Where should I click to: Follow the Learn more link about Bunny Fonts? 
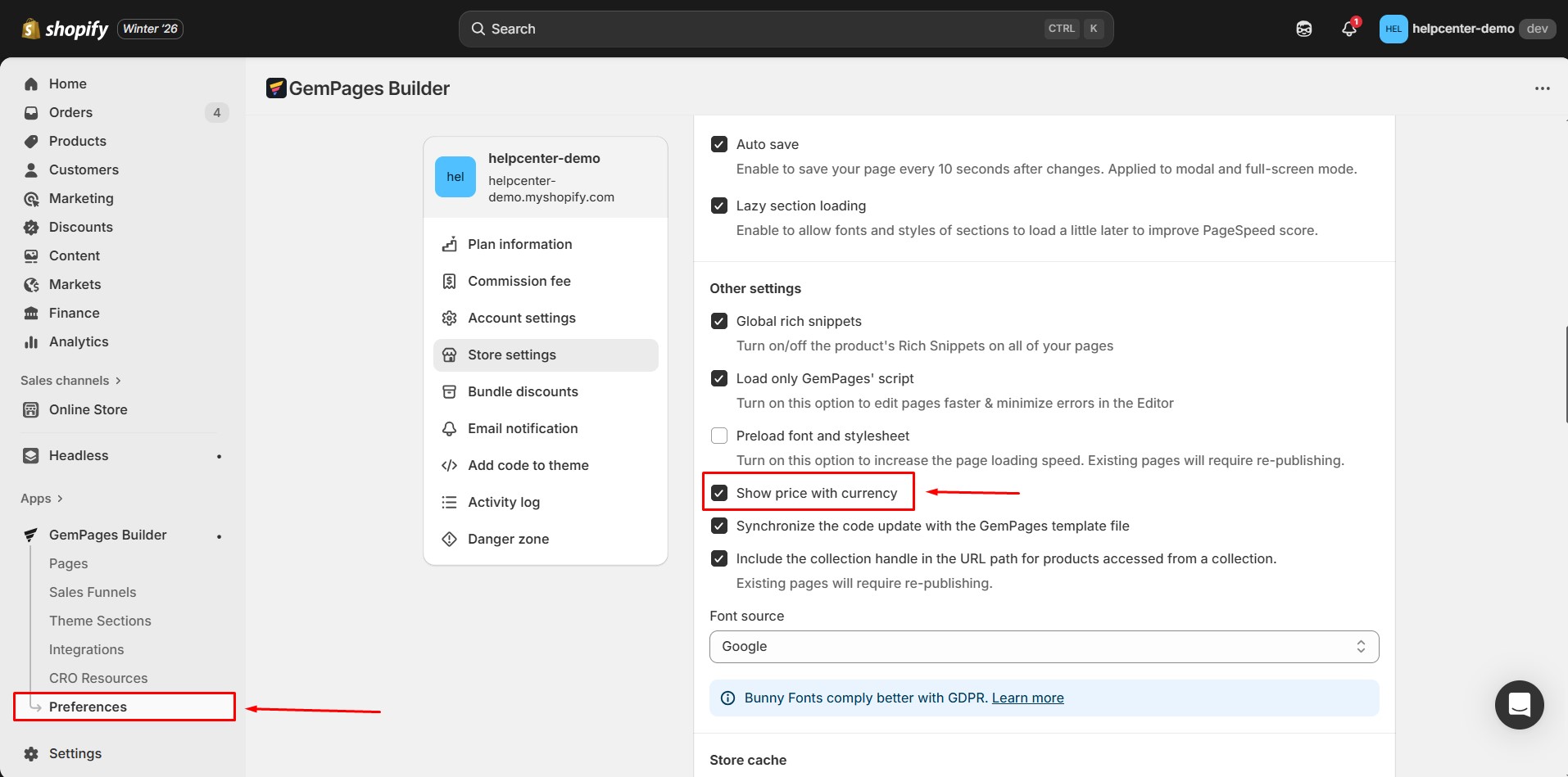1027,698
